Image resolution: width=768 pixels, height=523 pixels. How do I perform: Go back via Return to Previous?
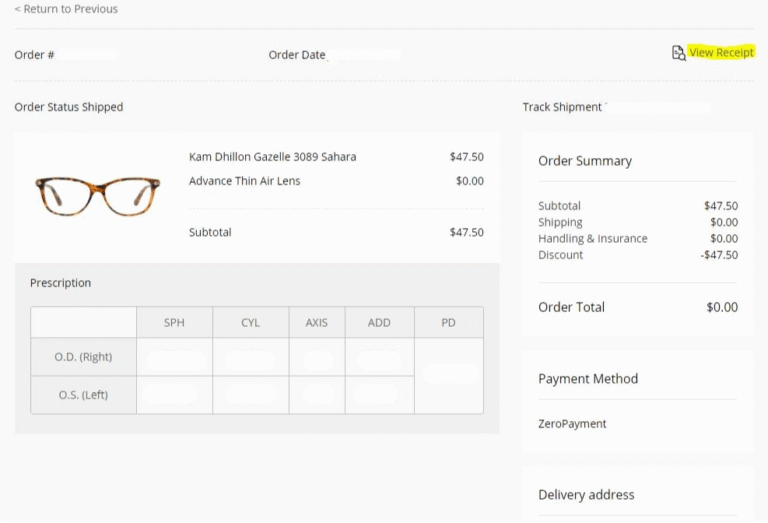(66, 9)
